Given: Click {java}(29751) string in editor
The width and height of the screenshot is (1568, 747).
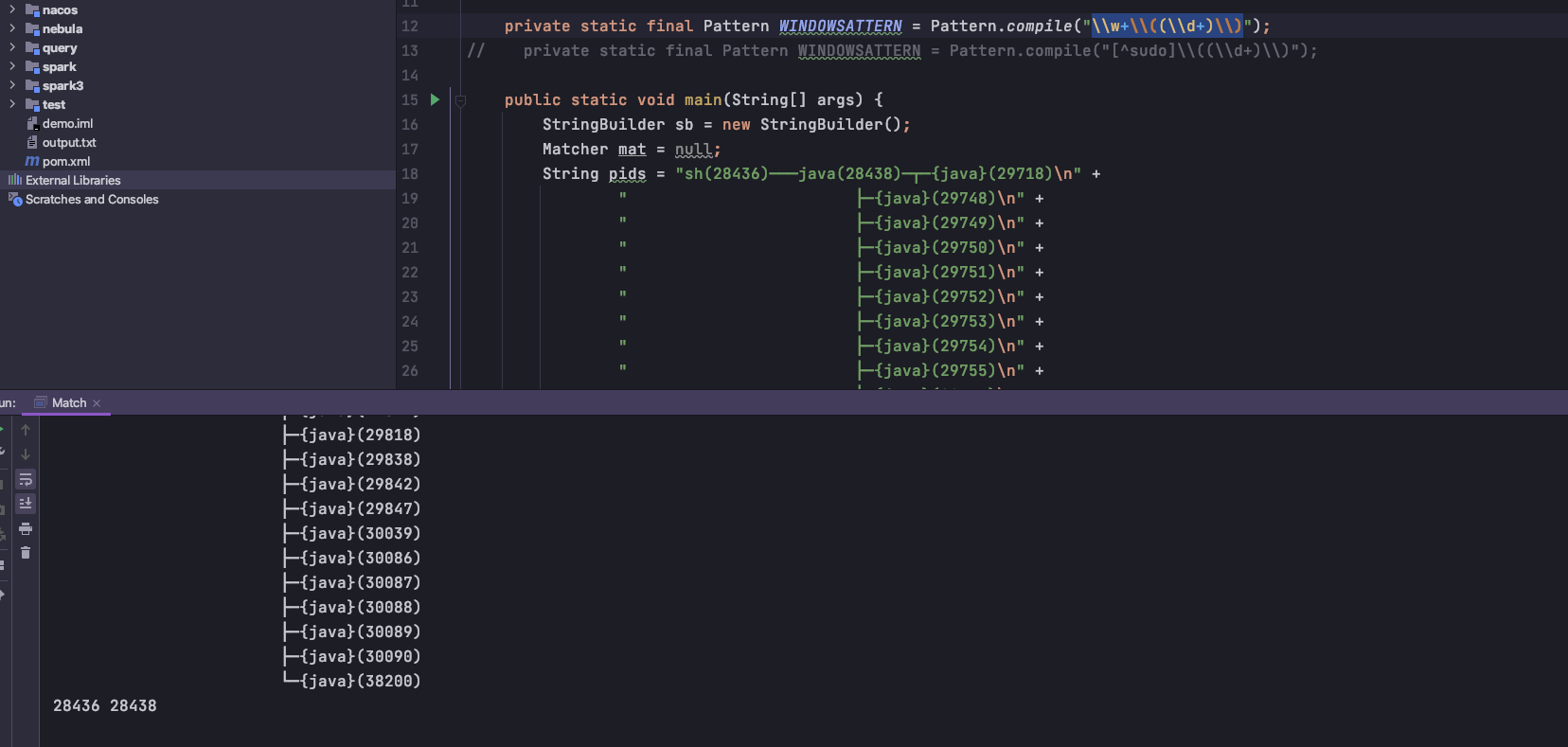Looking at the screenshot, I should pyautogui.click(x=935, y=273).
